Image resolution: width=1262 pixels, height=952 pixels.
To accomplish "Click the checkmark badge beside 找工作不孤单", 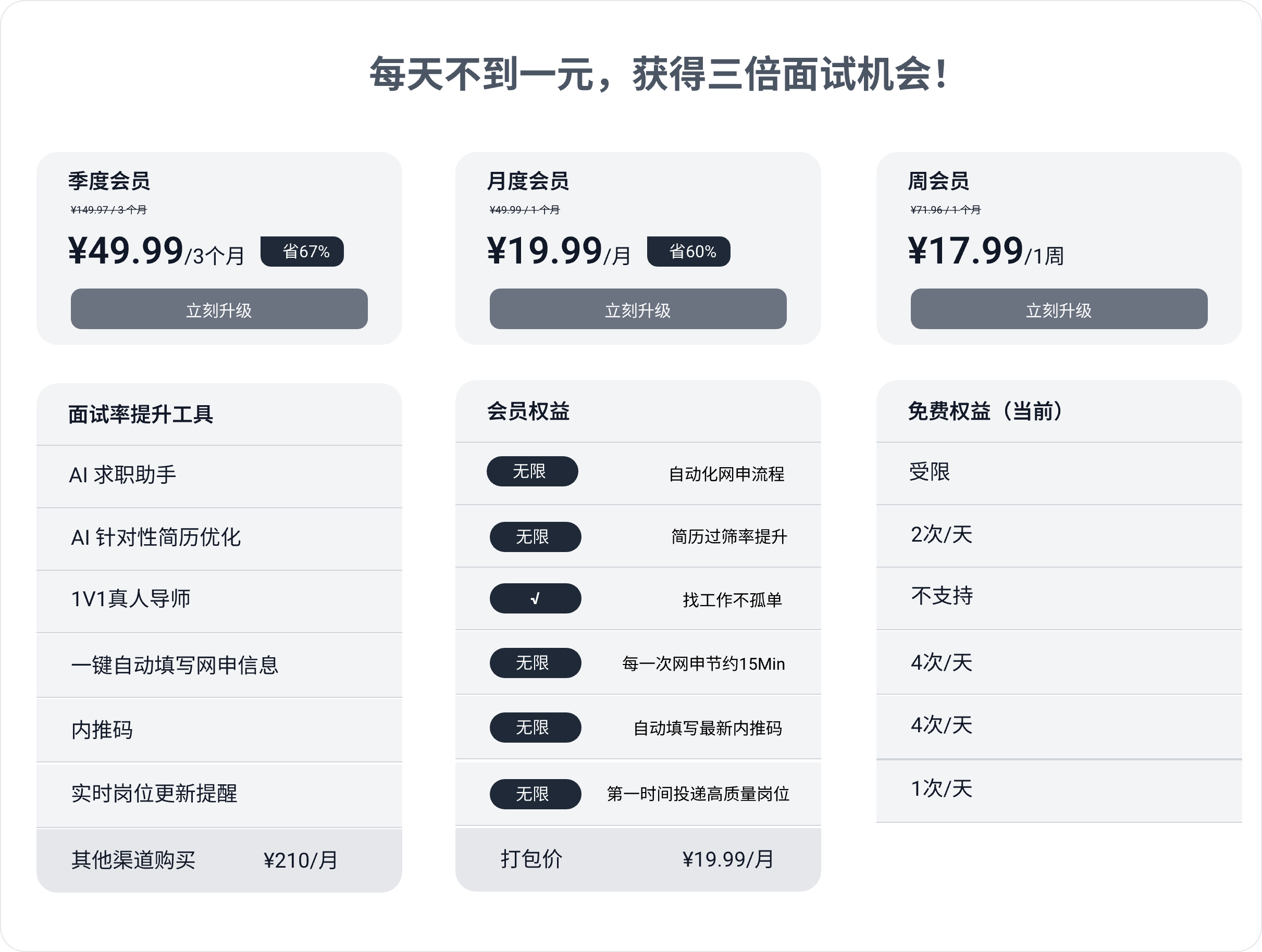I will tap(535, 598).
